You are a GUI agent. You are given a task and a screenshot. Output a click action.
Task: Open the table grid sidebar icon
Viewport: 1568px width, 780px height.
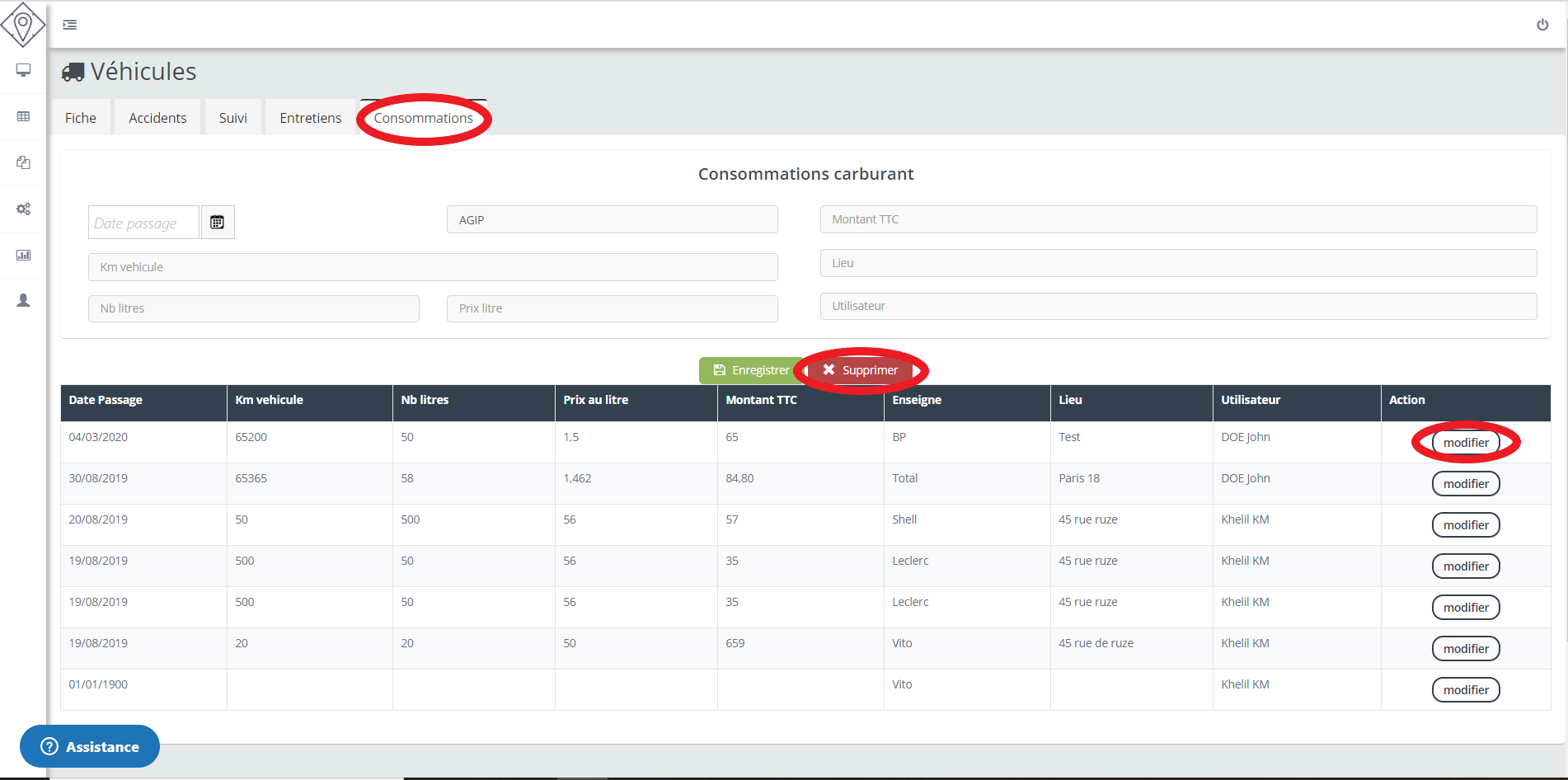23,116
